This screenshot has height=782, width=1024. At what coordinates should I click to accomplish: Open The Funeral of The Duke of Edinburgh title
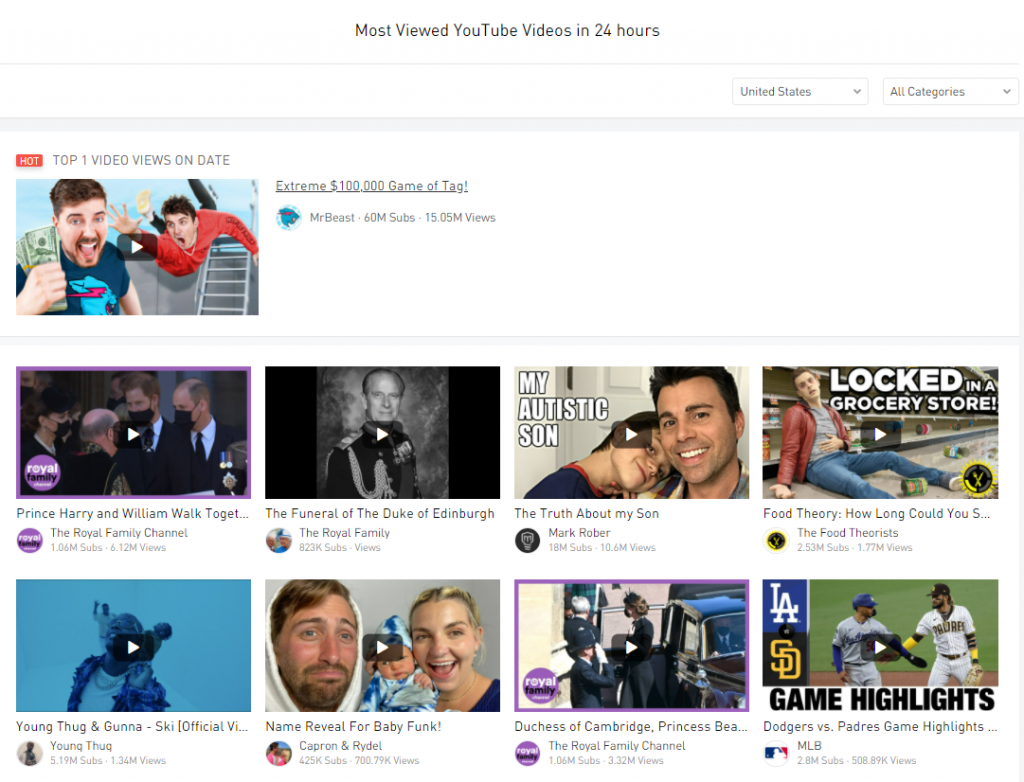coord(380,513)
